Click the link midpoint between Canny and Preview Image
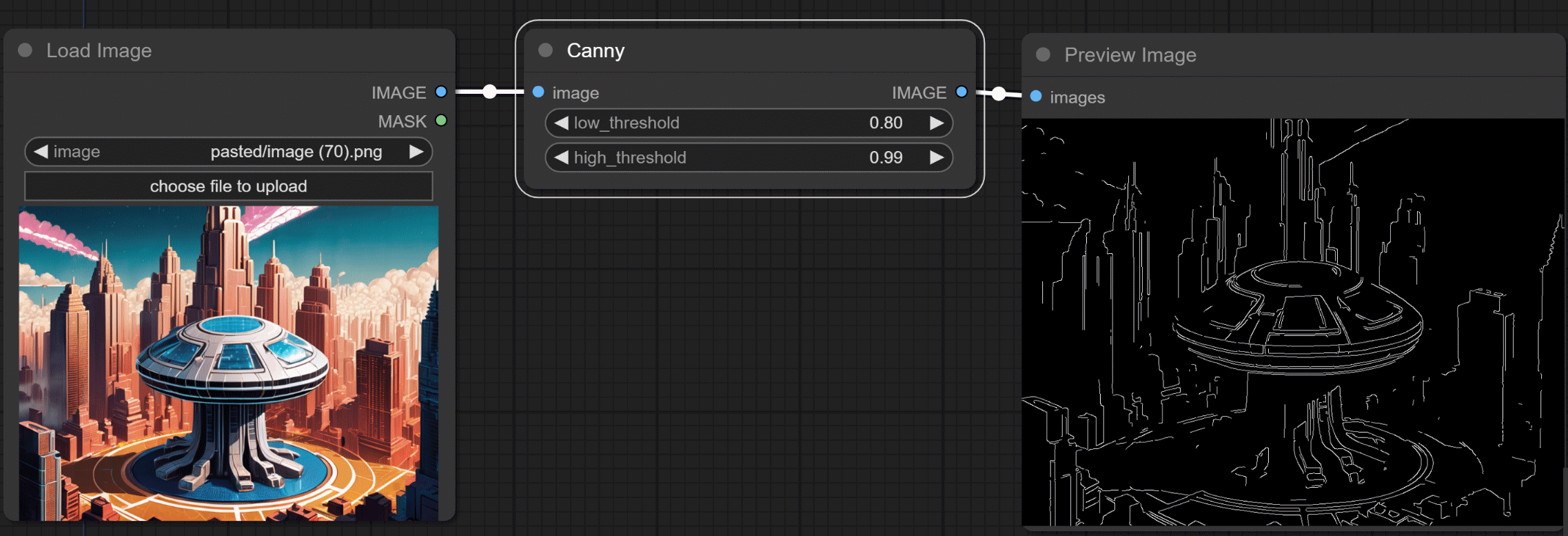1568x536 pixels. tap(999, 94)
